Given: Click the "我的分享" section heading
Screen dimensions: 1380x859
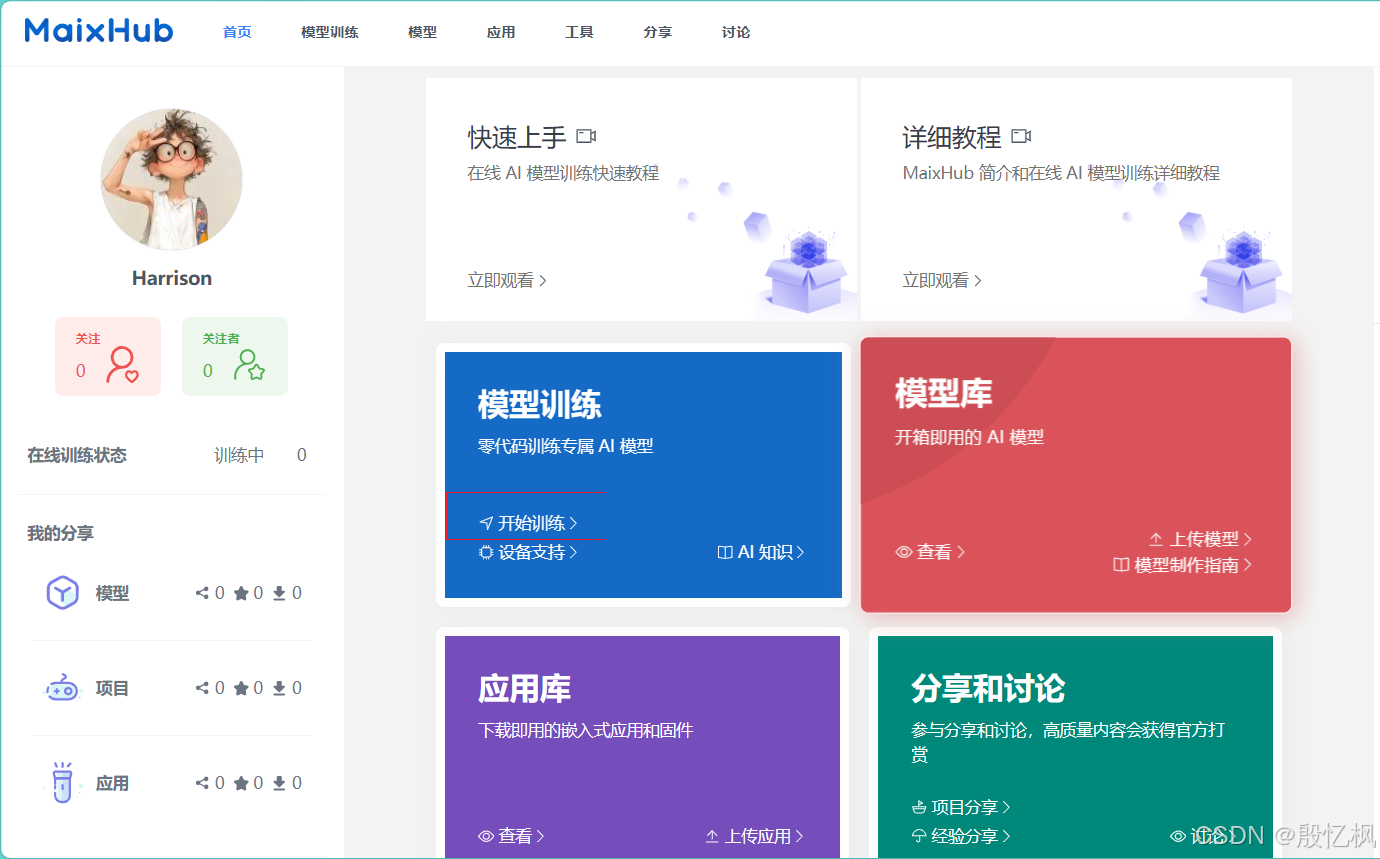Looking at the screenshot, I should (x=60, y=533).
